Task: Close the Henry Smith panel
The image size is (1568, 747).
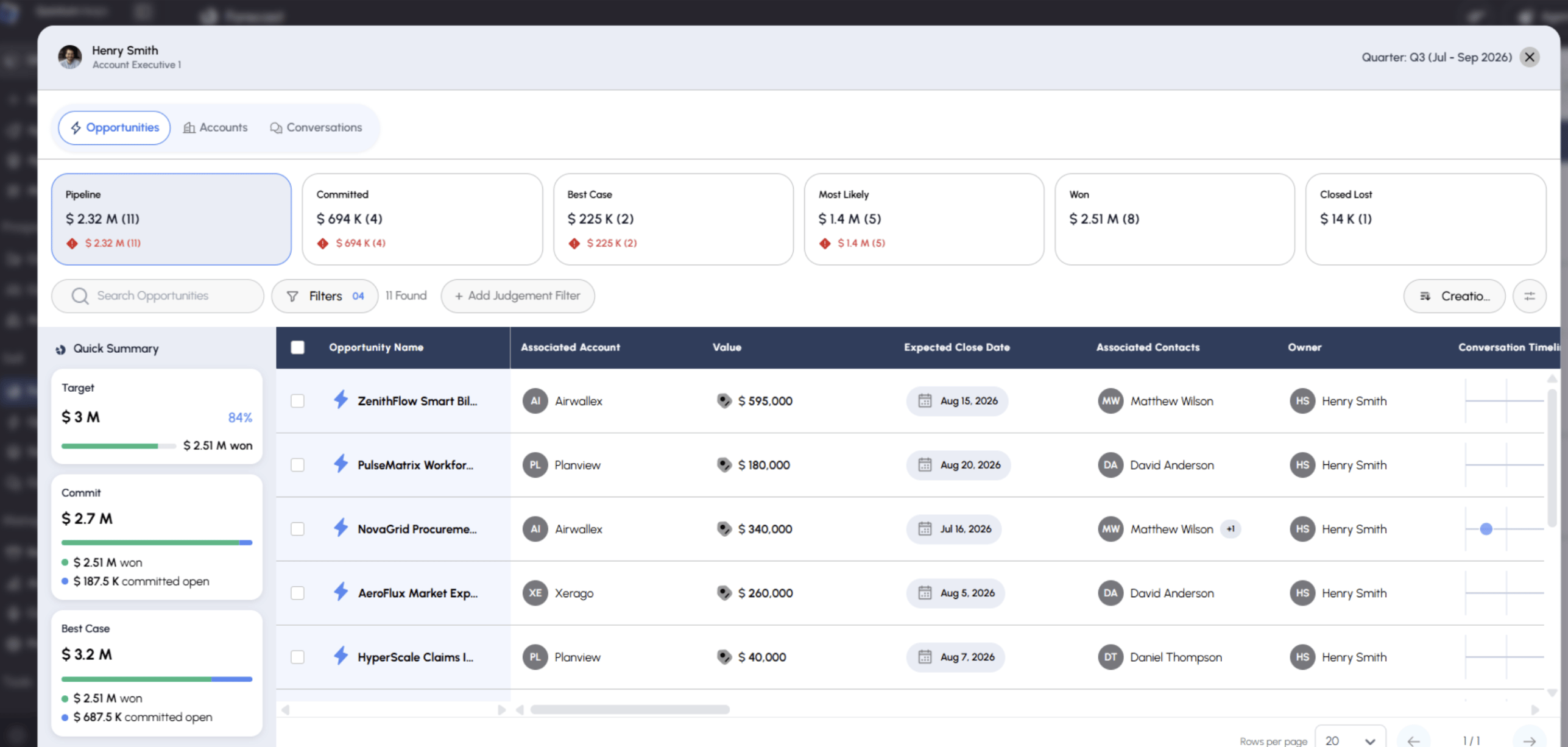Action: point(1530,57)
